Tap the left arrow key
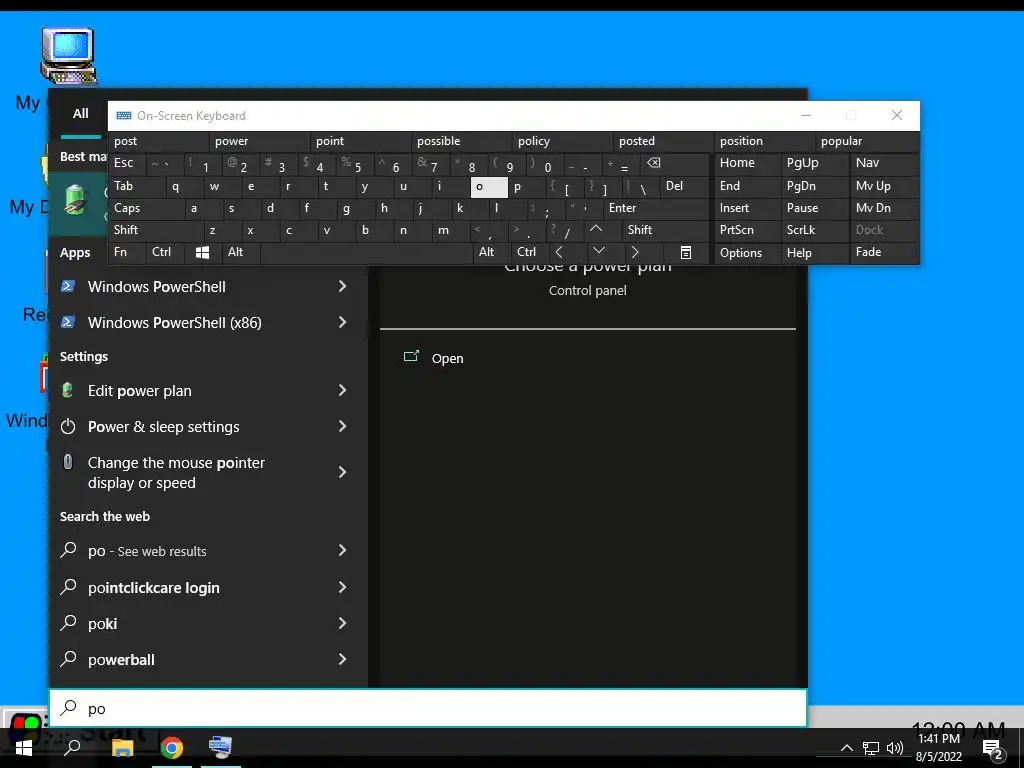Image resolution: width=1024 pixels, height=768 pixels. 559,252
